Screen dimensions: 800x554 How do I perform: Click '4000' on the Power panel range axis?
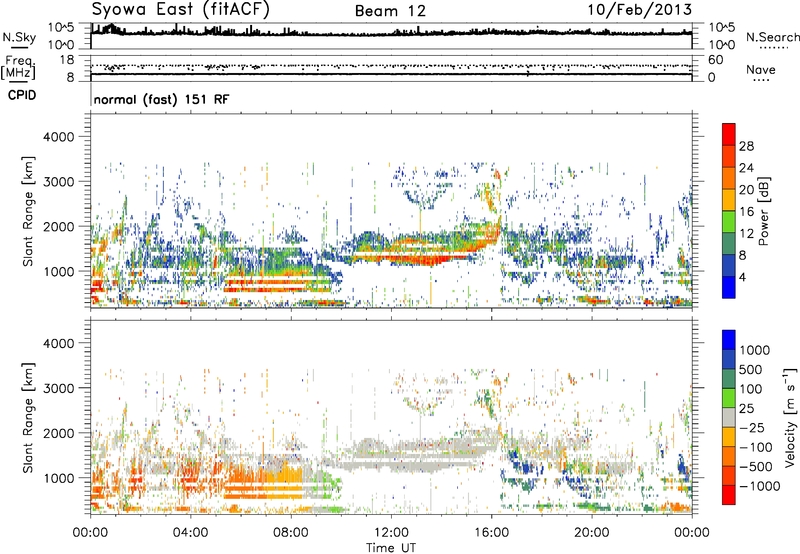[x=58, y=137]
